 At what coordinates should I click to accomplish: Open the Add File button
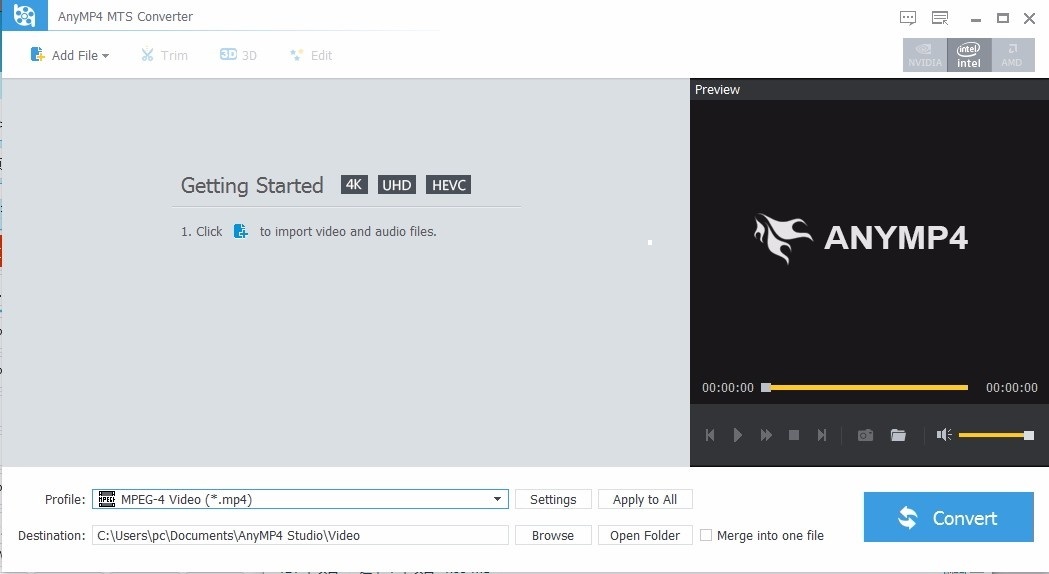click(69, 56)
